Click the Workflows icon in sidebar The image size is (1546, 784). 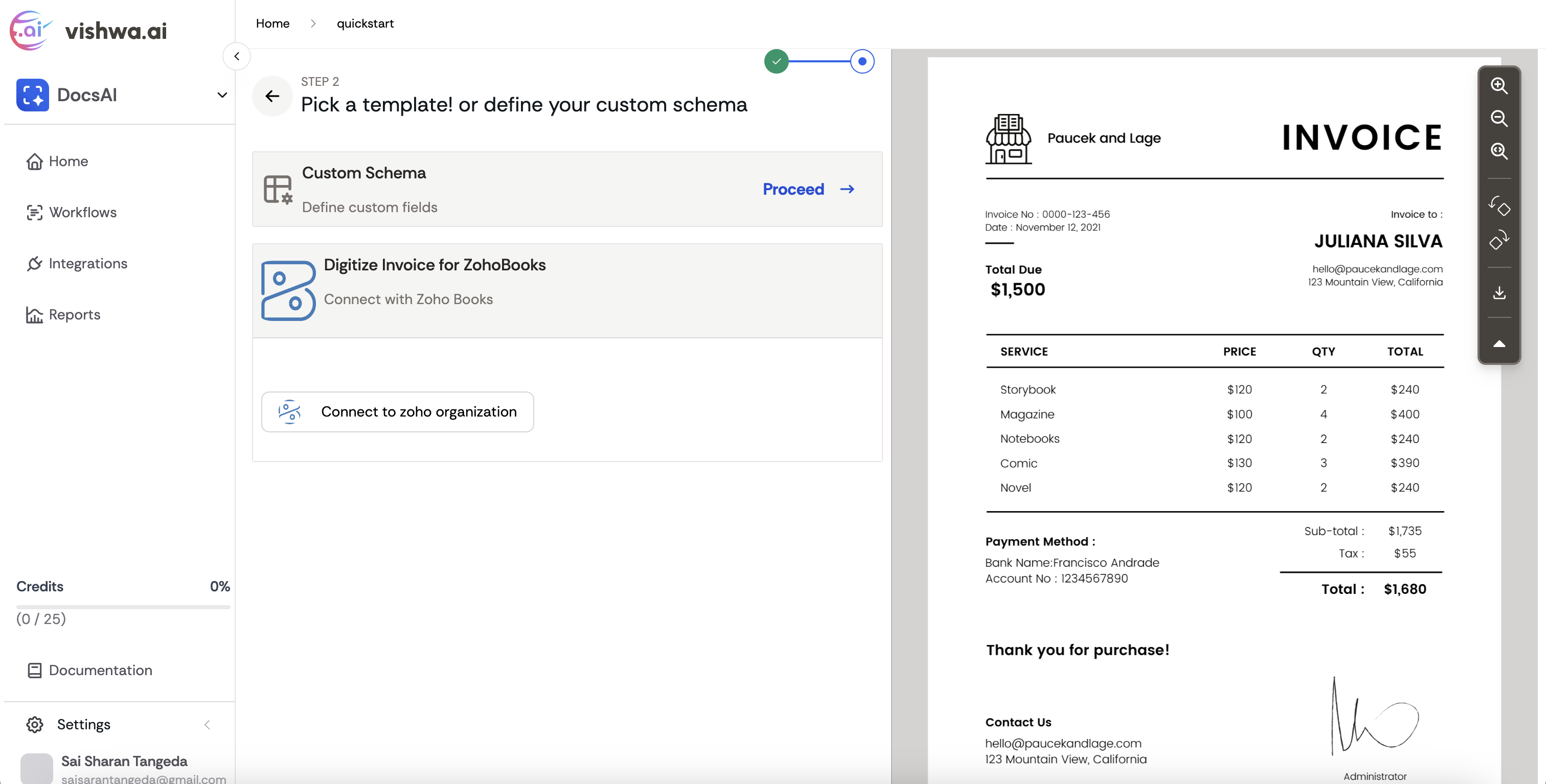[35, 212]
